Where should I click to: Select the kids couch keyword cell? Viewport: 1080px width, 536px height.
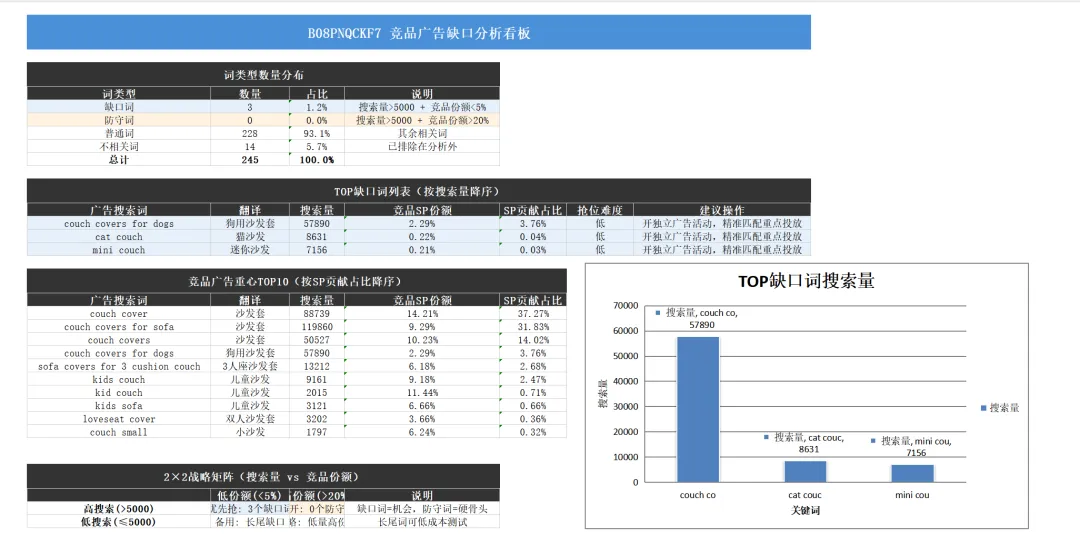point(118,379)
